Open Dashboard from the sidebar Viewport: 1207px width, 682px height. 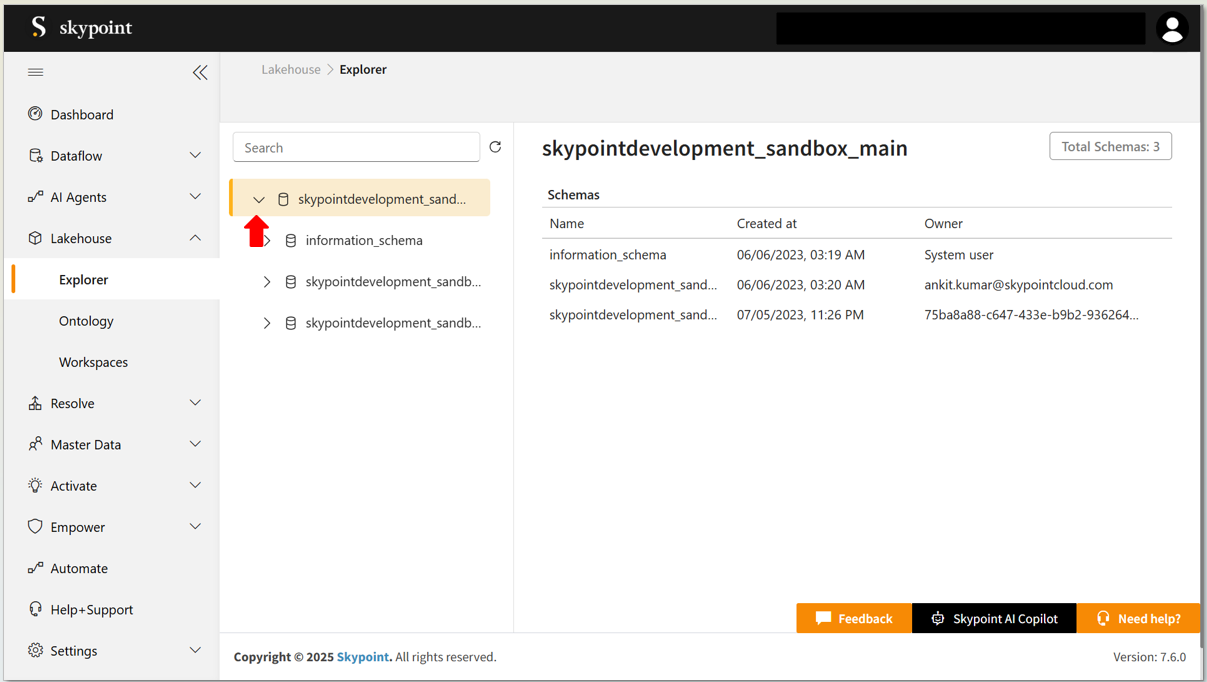point(82,115)
